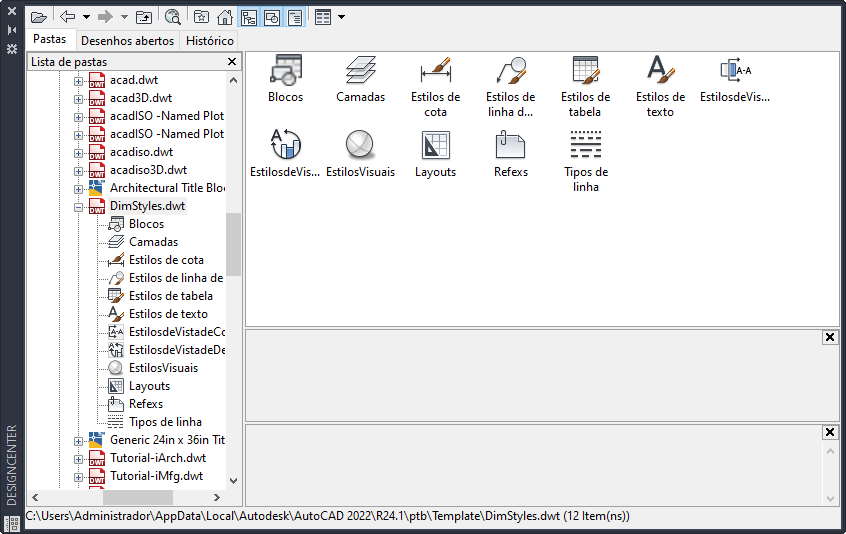
Task: Click the folder tree scroll right arrow
Action: [217, 497]
